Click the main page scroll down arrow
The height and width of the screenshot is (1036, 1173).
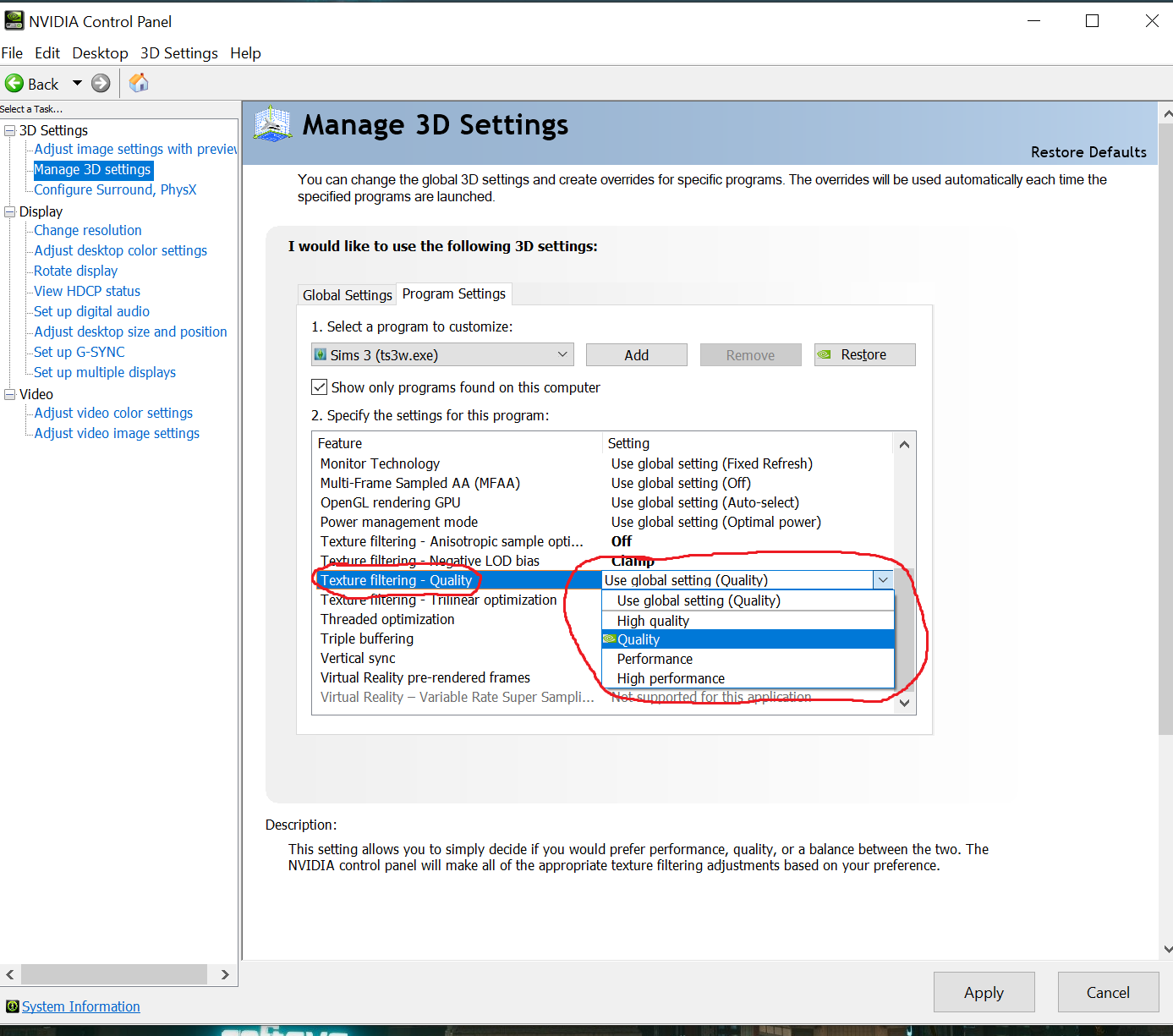1167,950
